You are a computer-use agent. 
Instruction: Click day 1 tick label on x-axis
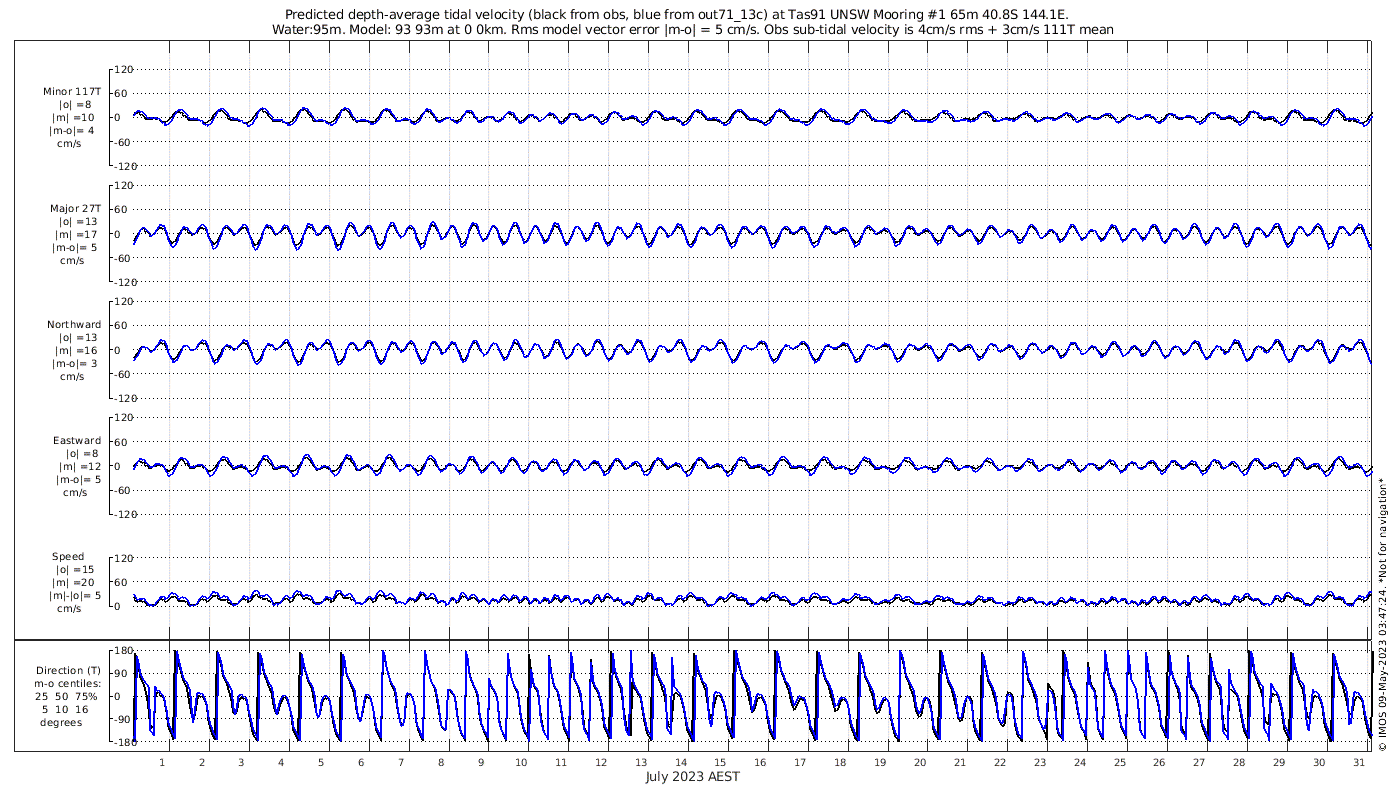click(x=162, y=762)
